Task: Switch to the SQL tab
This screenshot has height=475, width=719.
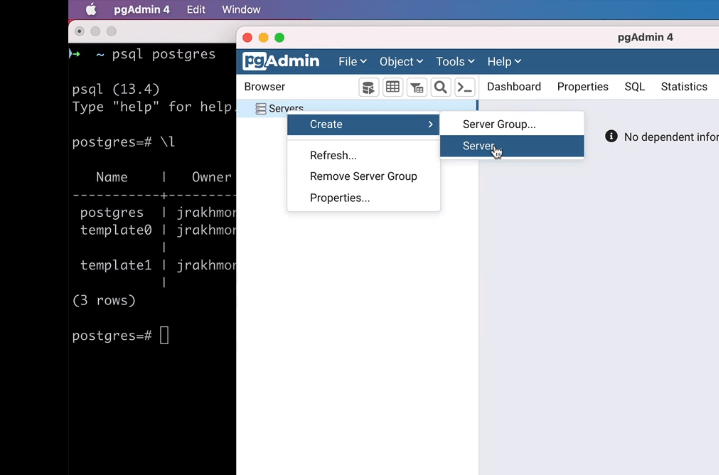Action: coord(634,87)
